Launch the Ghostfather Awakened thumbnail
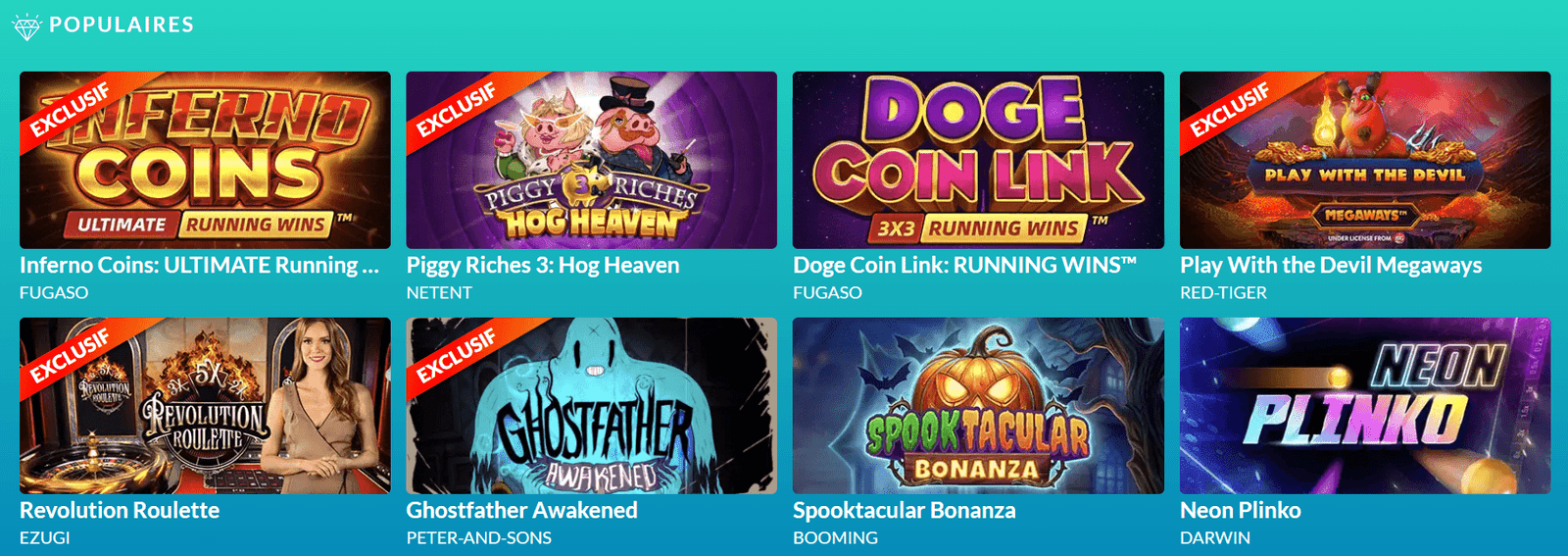Image resolution: width=1568 pixels, height=556 pixels. tap(592, 405)
